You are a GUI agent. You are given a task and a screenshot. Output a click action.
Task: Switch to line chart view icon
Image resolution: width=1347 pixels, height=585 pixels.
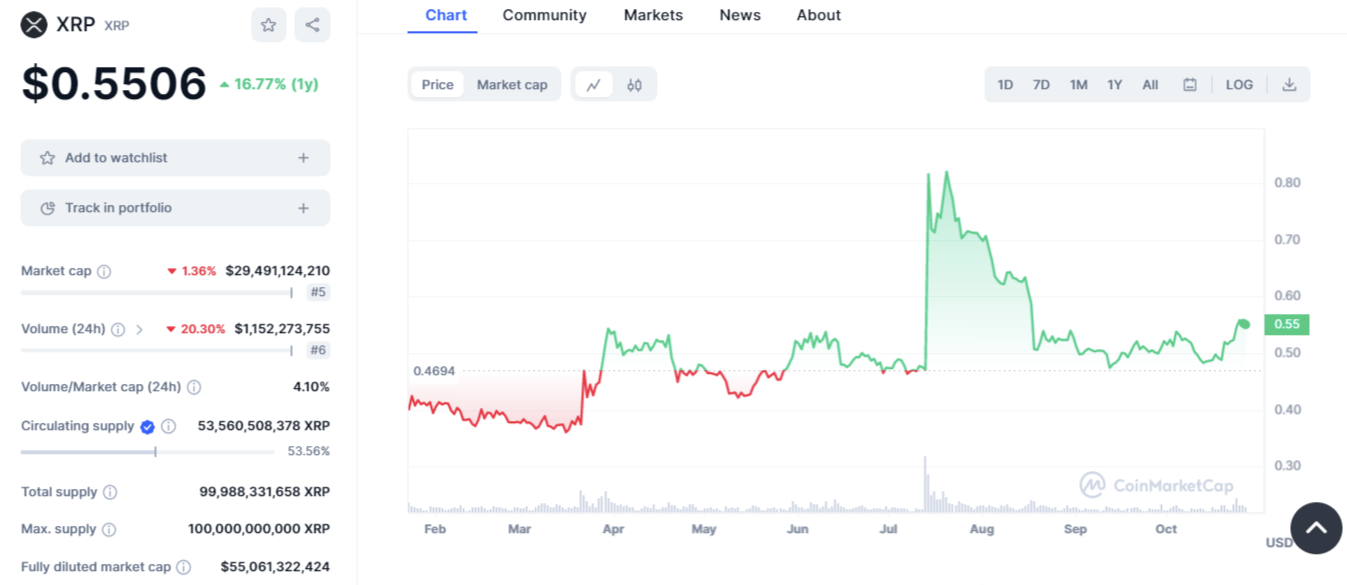coord(593,85)
